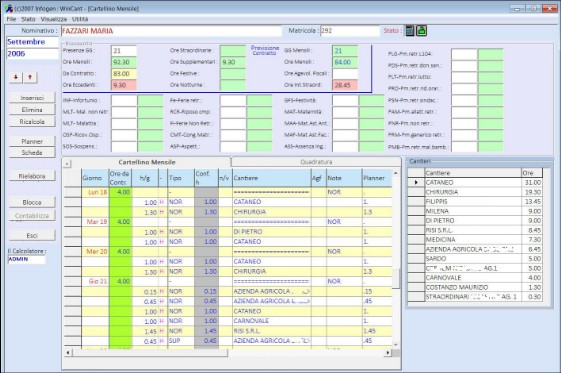Select CHIRURGIA row in Cantieri list

475,192
